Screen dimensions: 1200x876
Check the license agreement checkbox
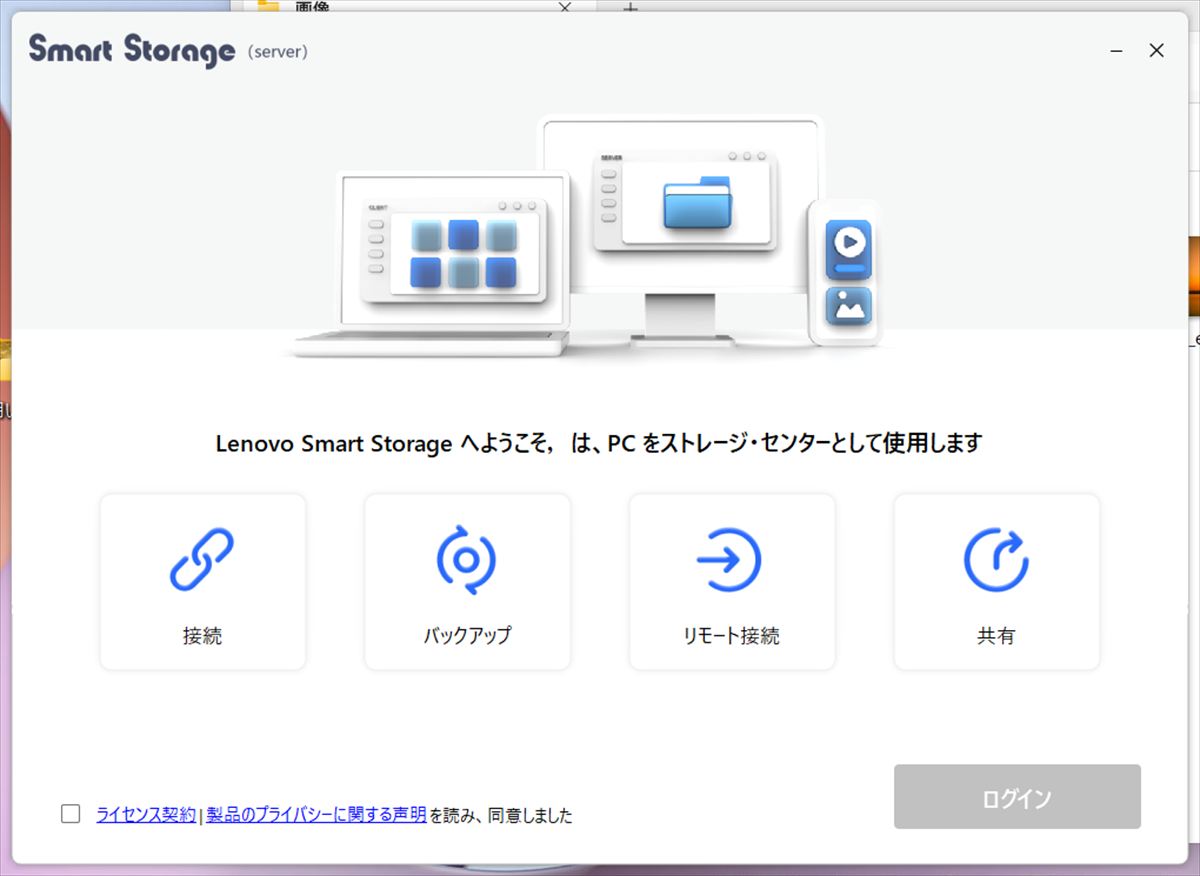click(x=71, y=814)
